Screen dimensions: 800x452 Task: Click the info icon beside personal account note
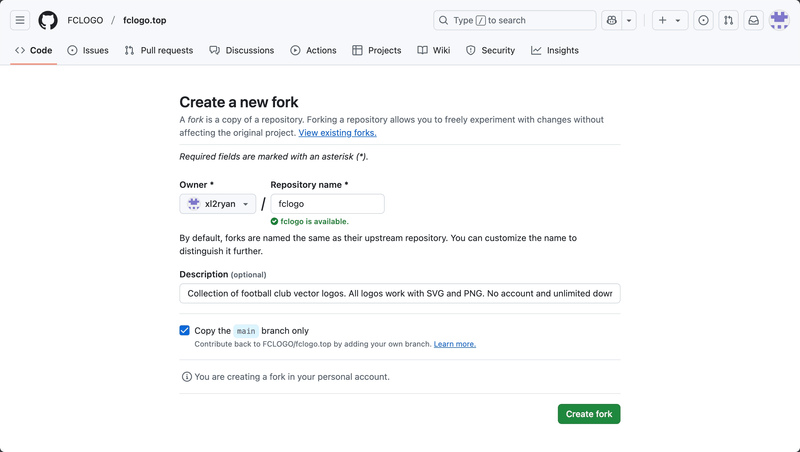click(187, 377)
